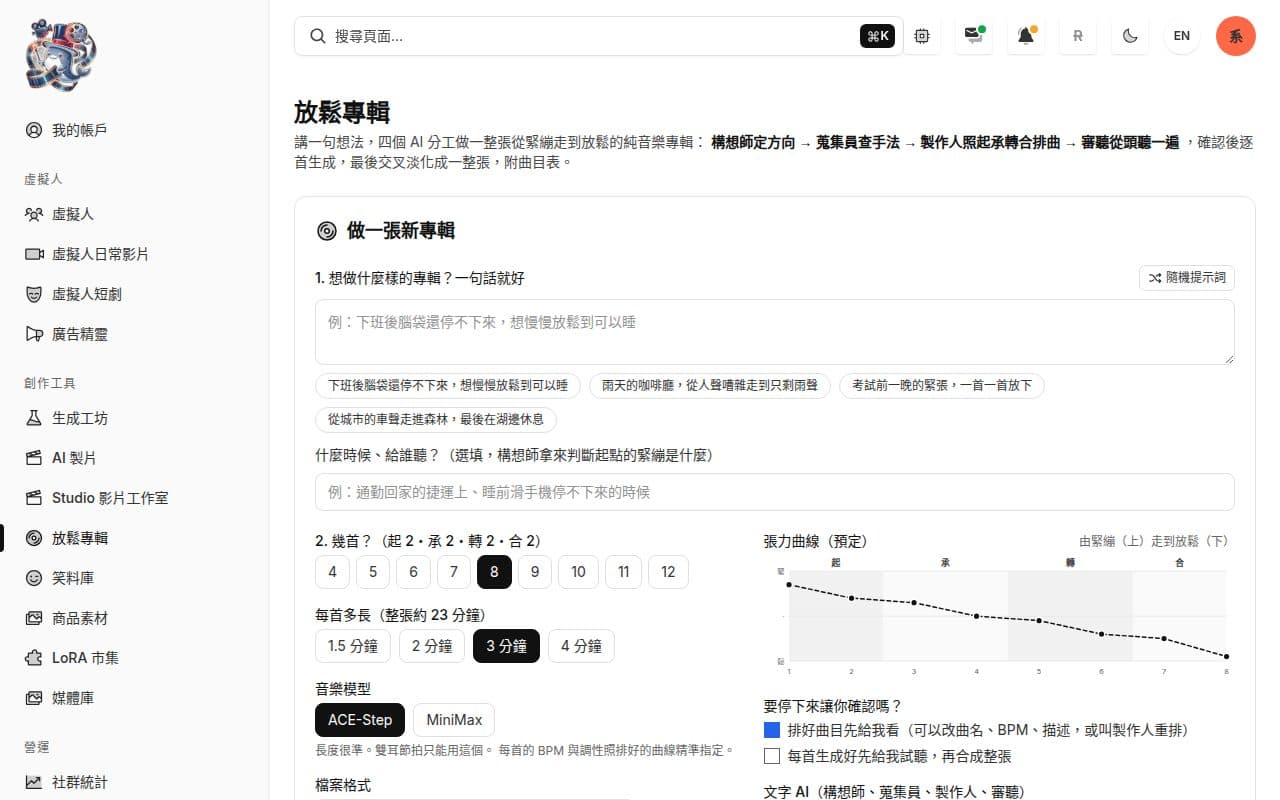Choose ACE-Step music model

[x=360, y=720]
